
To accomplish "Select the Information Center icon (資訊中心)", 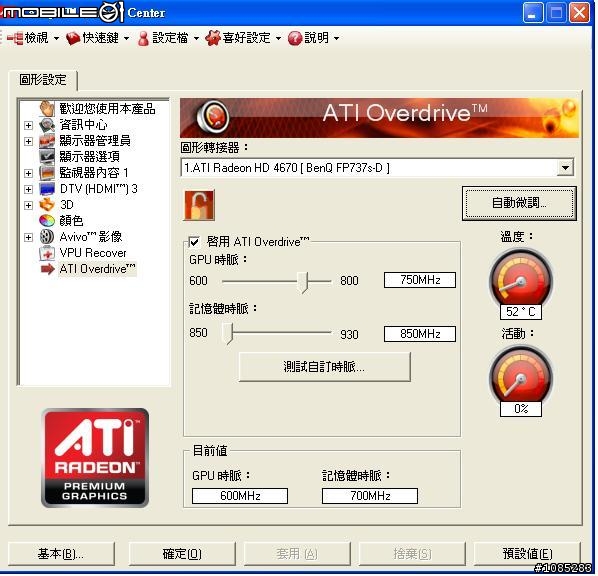I will point(47,125).
